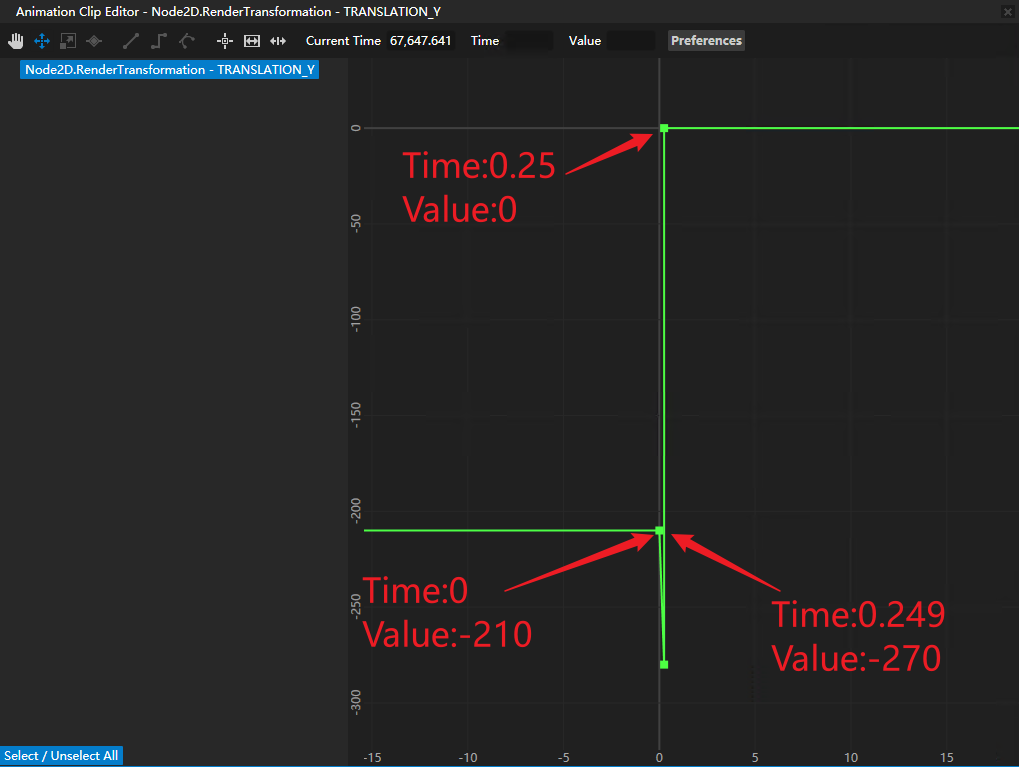Click Select / Unselect All
This screenshot has width=1019, height=767.
[61, 755]
